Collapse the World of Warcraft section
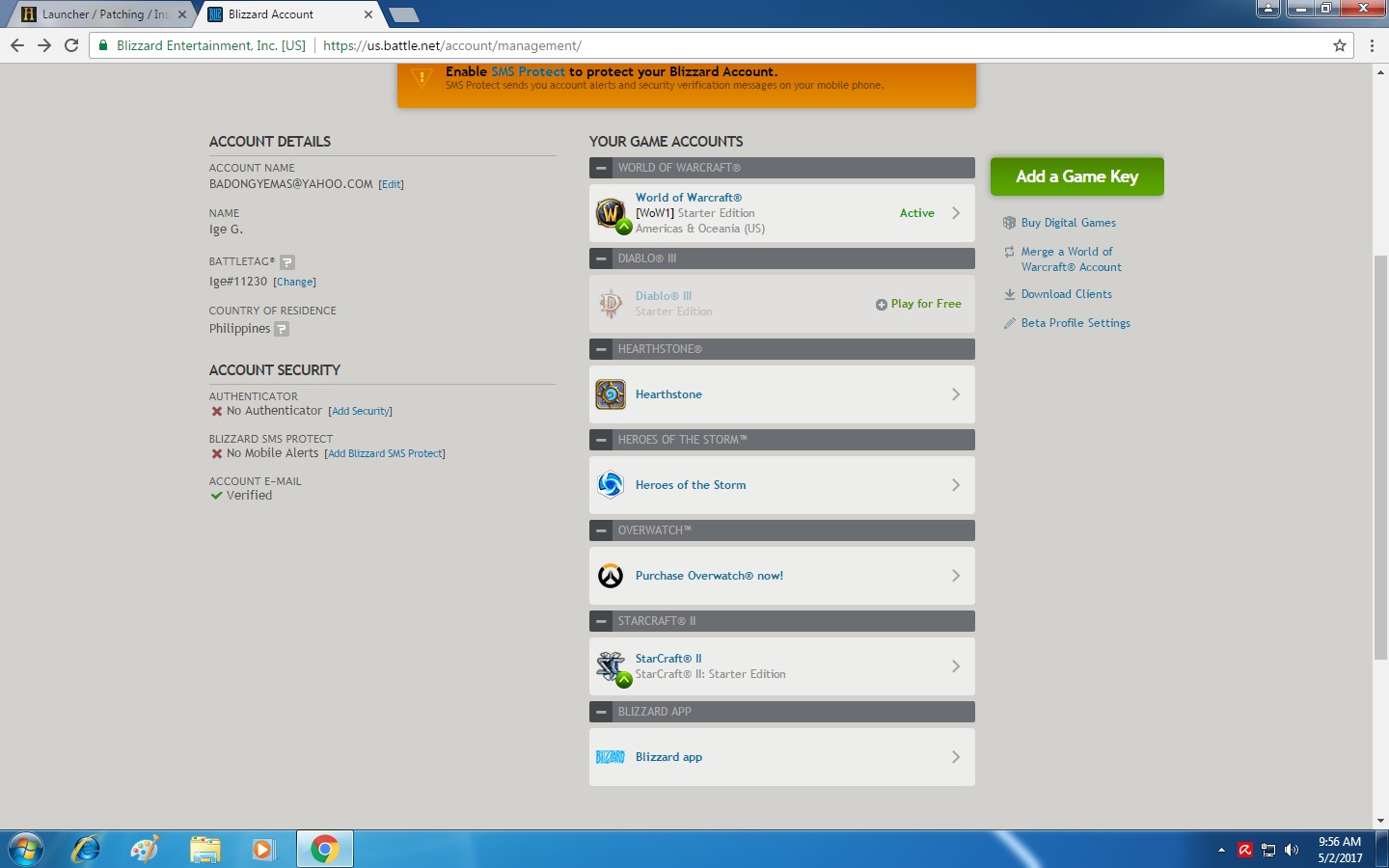1389x868 pixels. pyautogui.click(x=601, y=168)
